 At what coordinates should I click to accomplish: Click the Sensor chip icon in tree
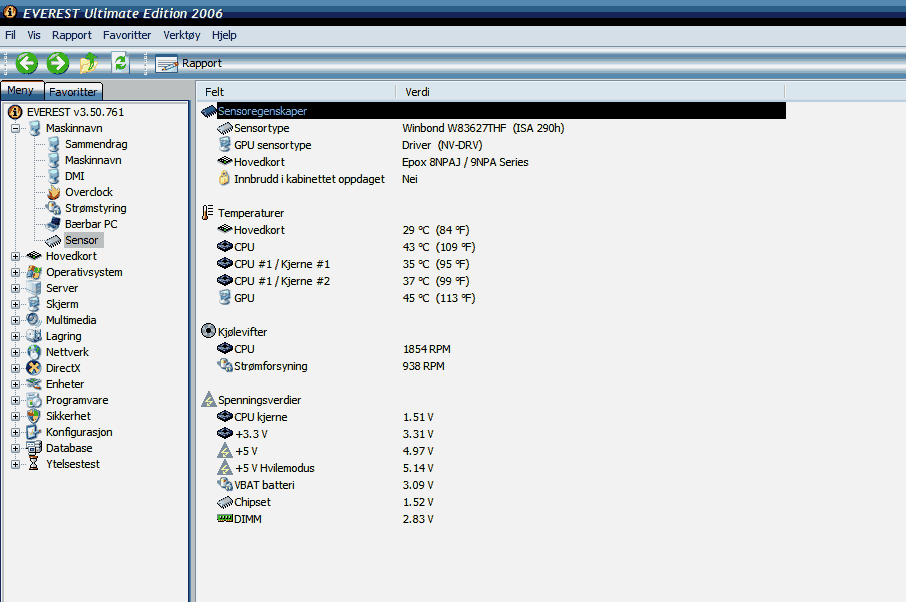pyautogui.click(x=54, y=240)
